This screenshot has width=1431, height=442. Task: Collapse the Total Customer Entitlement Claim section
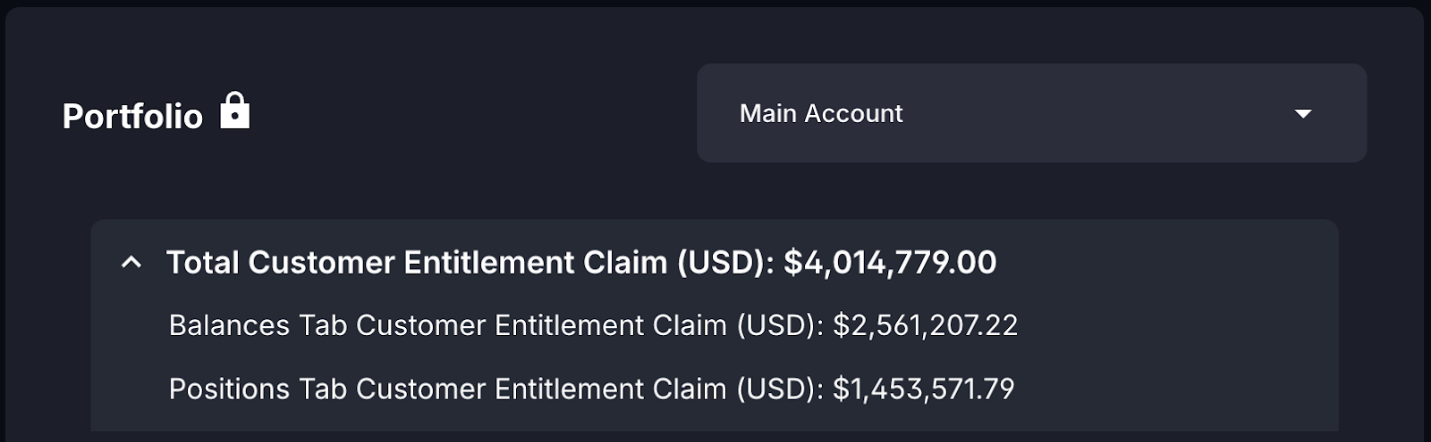tap(131, 263)
